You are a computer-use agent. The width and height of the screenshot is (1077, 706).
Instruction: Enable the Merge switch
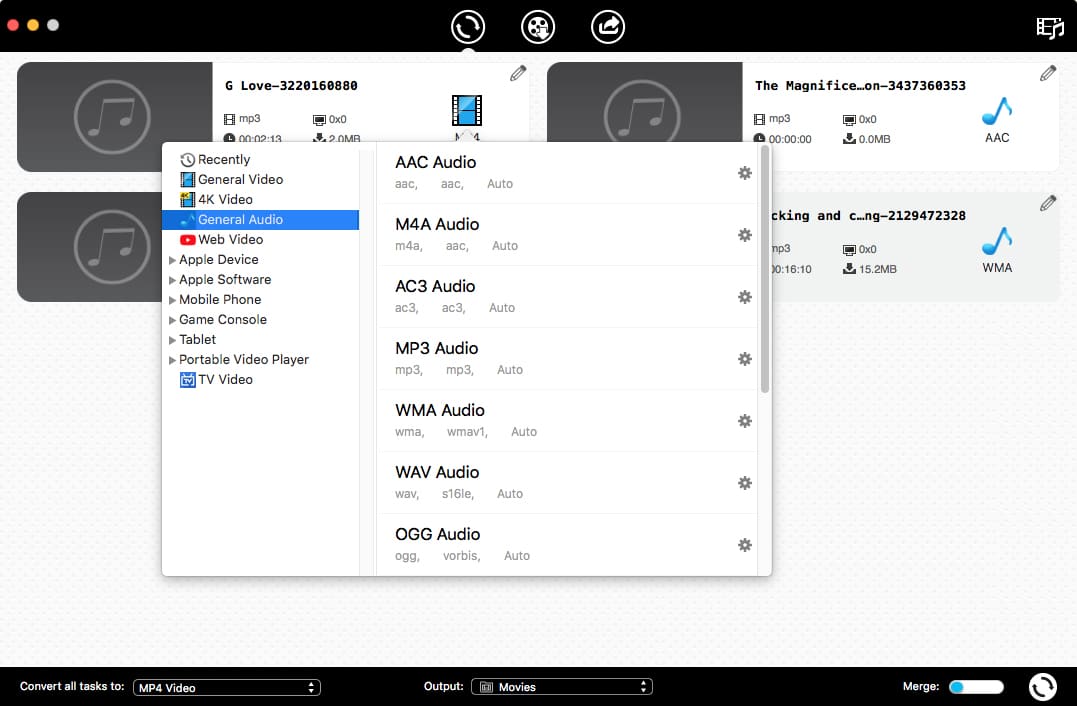975,687
